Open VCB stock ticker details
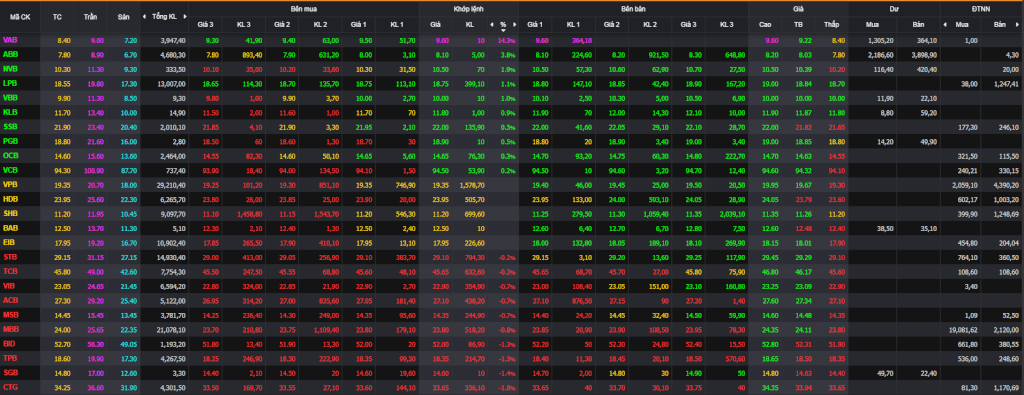This screenshot has height=395, width=1024. (x=10, y=170)
